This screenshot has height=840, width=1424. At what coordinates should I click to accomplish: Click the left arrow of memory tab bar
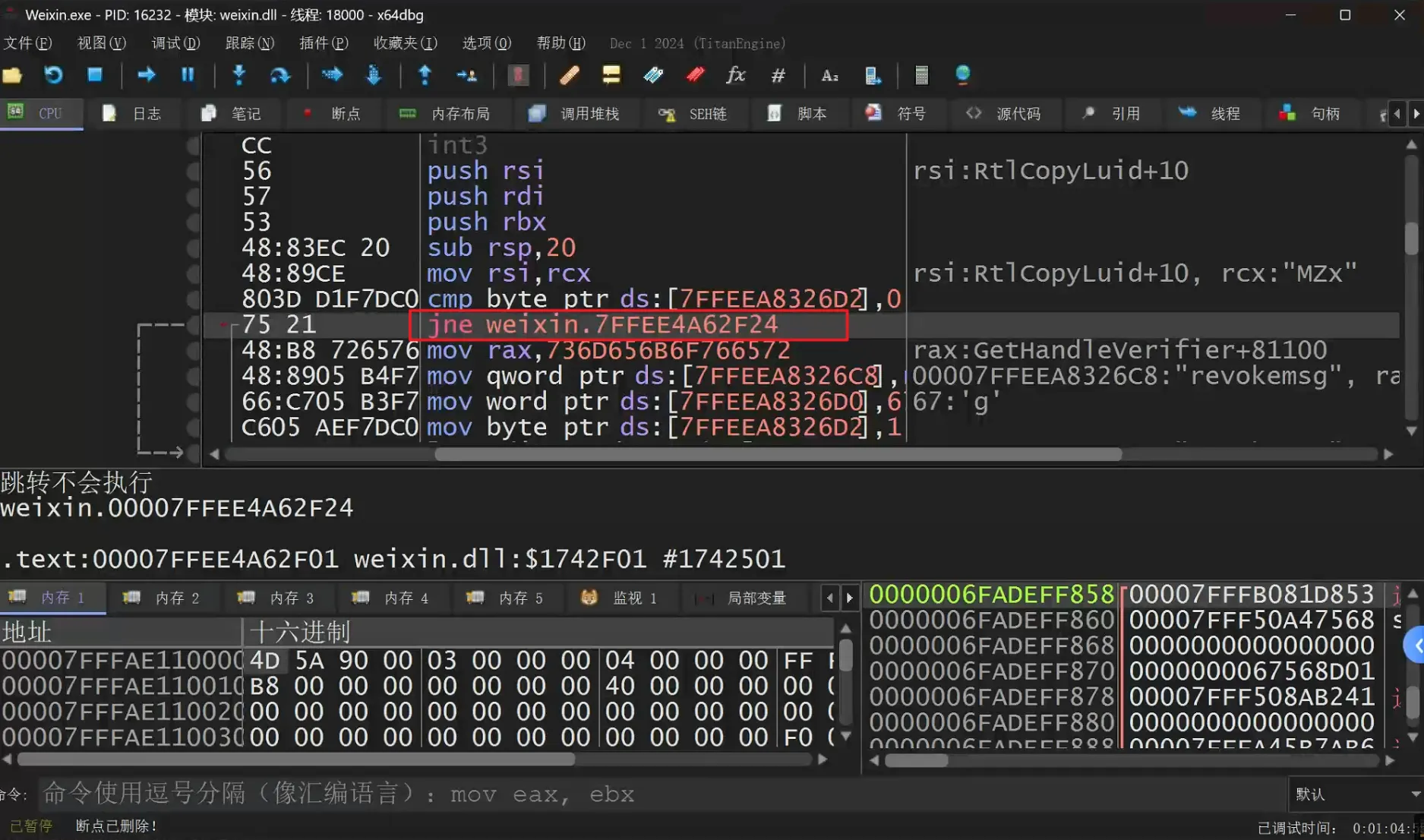pyautogui.click(x=830, y=598)
